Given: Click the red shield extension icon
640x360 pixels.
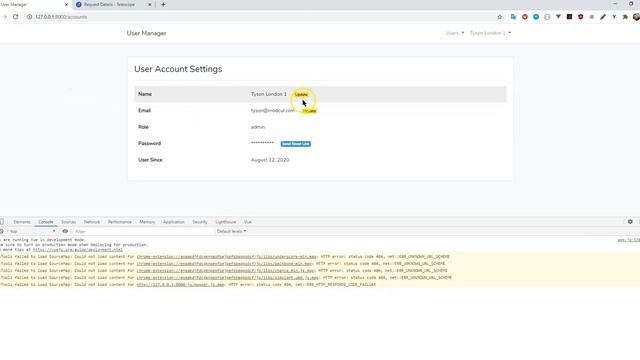Looking at the screenshot, I should tap(580, 17).
